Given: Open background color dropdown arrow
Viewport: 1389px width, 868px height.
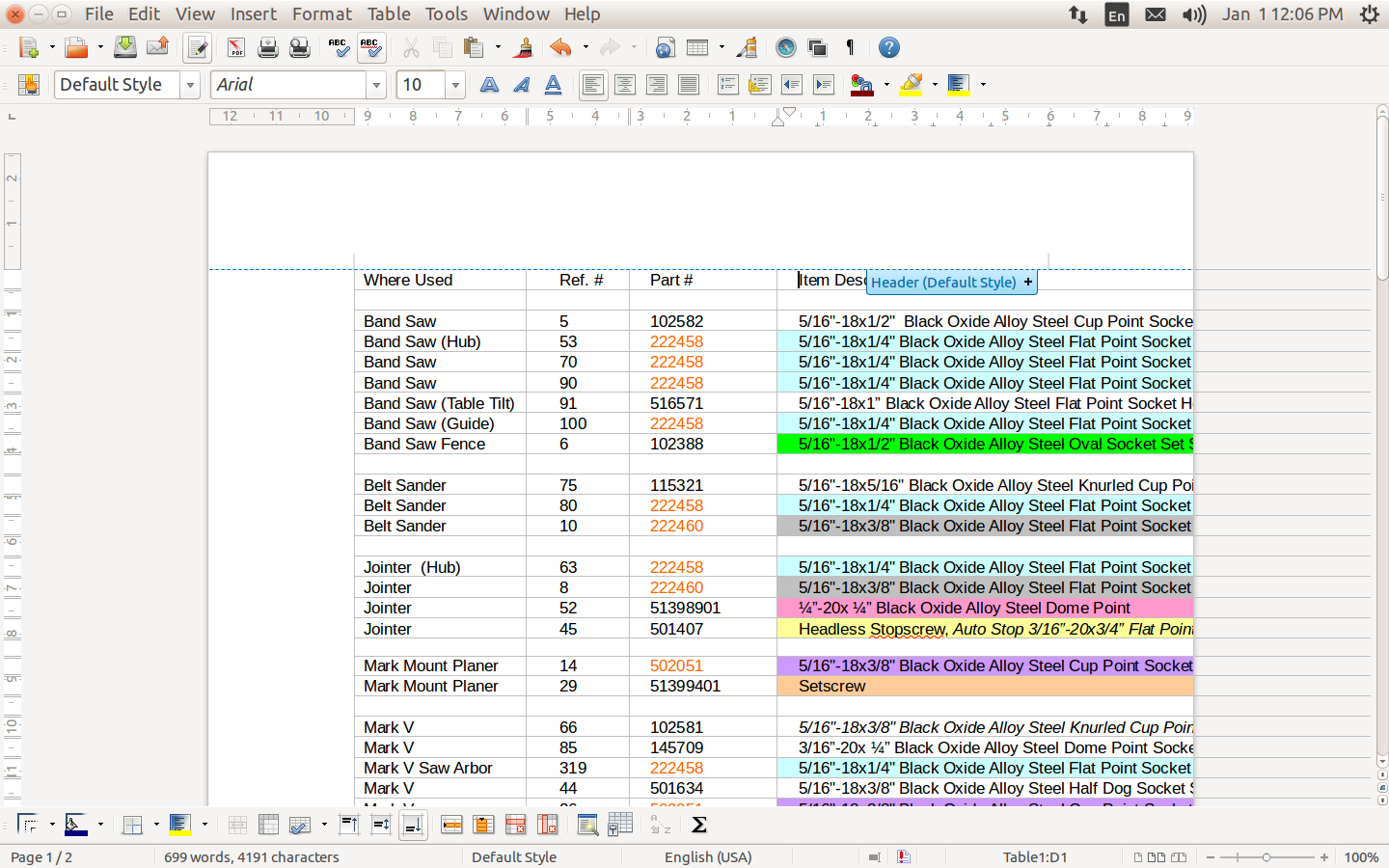Looking at the screenshot, I should click(983, 85).
